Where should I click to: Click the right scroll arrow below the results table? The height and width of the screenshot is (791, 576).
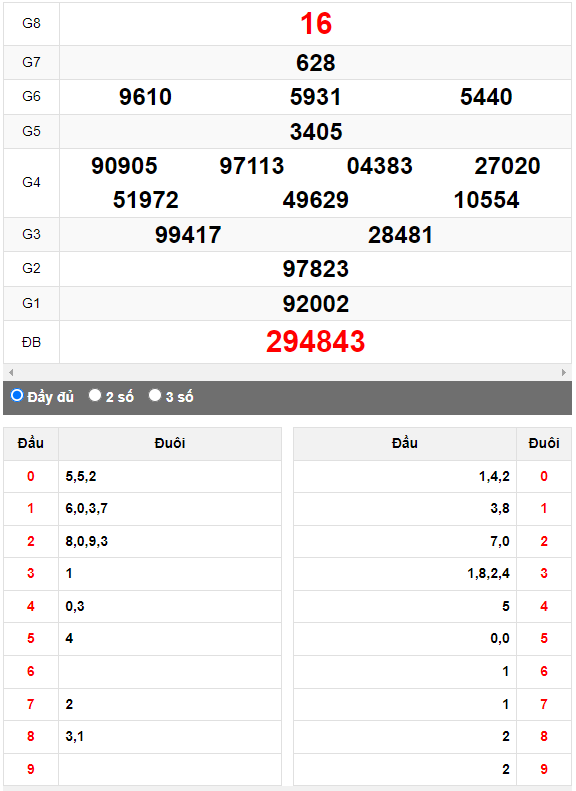click(563, 372)
